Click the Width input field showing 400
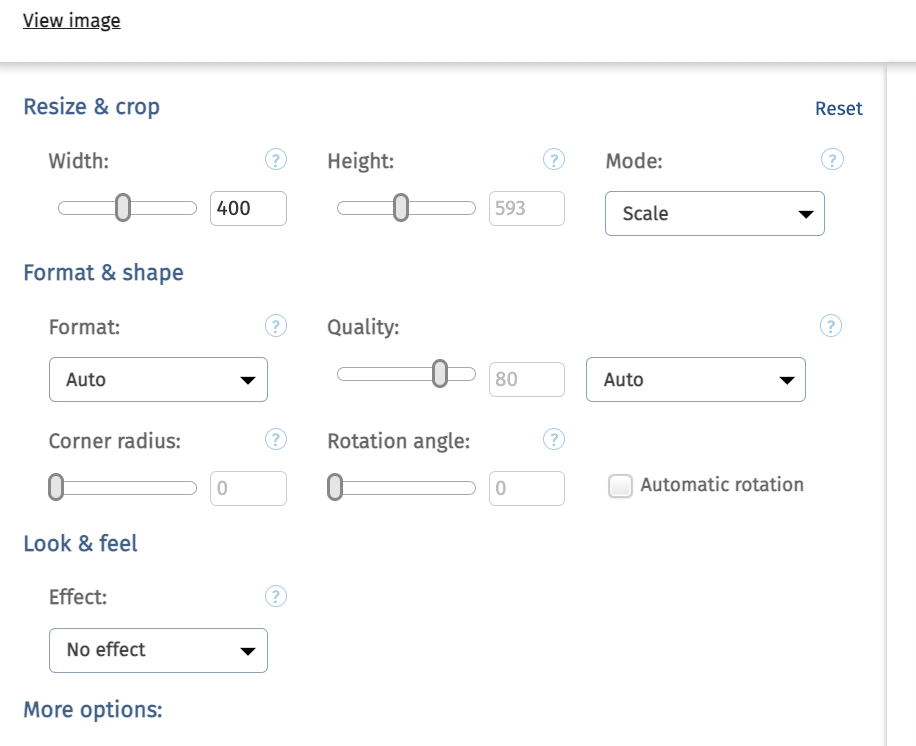The height and width of the screenshot is (746, 916). click(248, 208)
